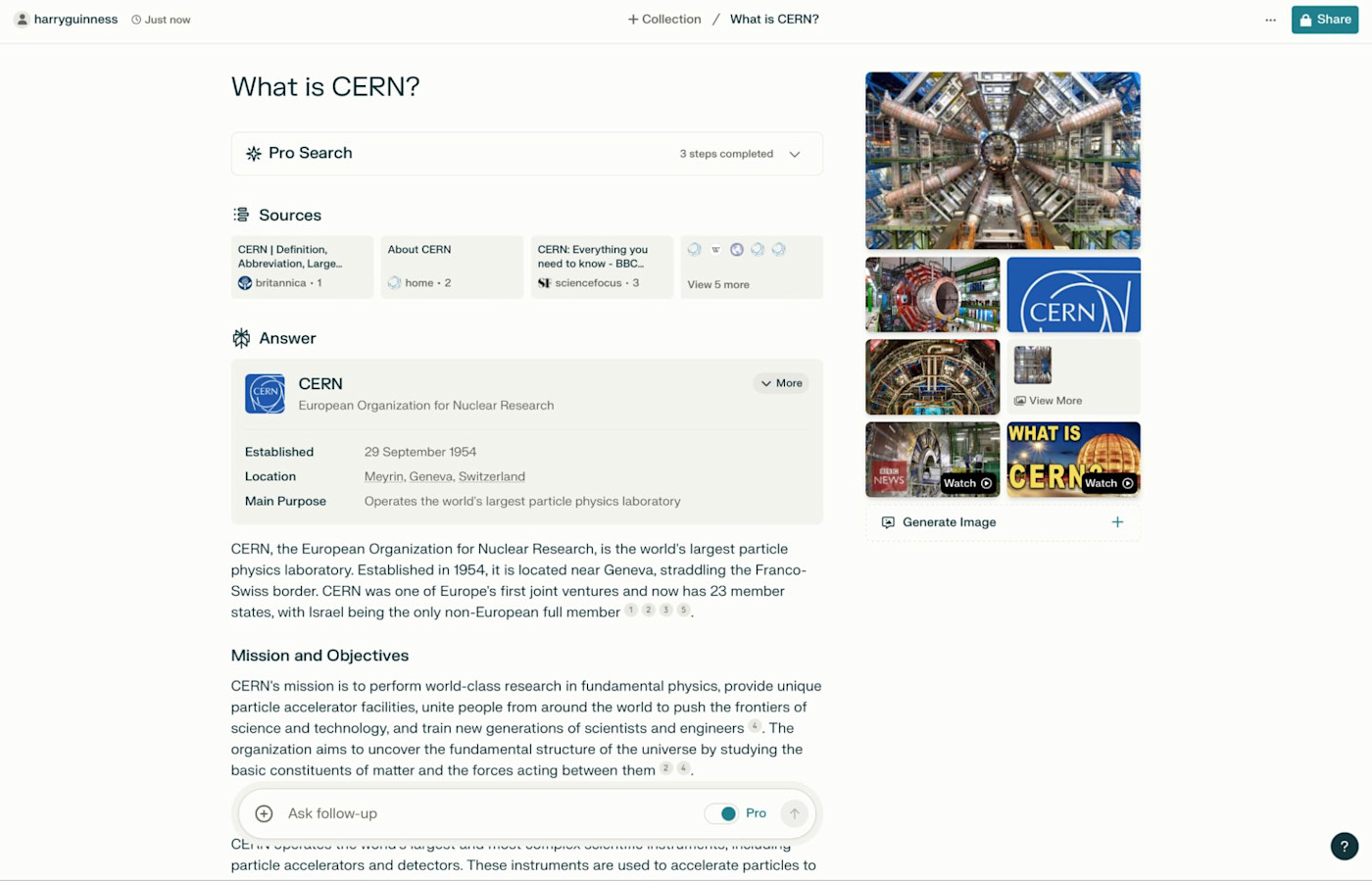The image size is (1372, 881).
Task: Follow the Meyrin location link
Action: (x=384, y=476)
